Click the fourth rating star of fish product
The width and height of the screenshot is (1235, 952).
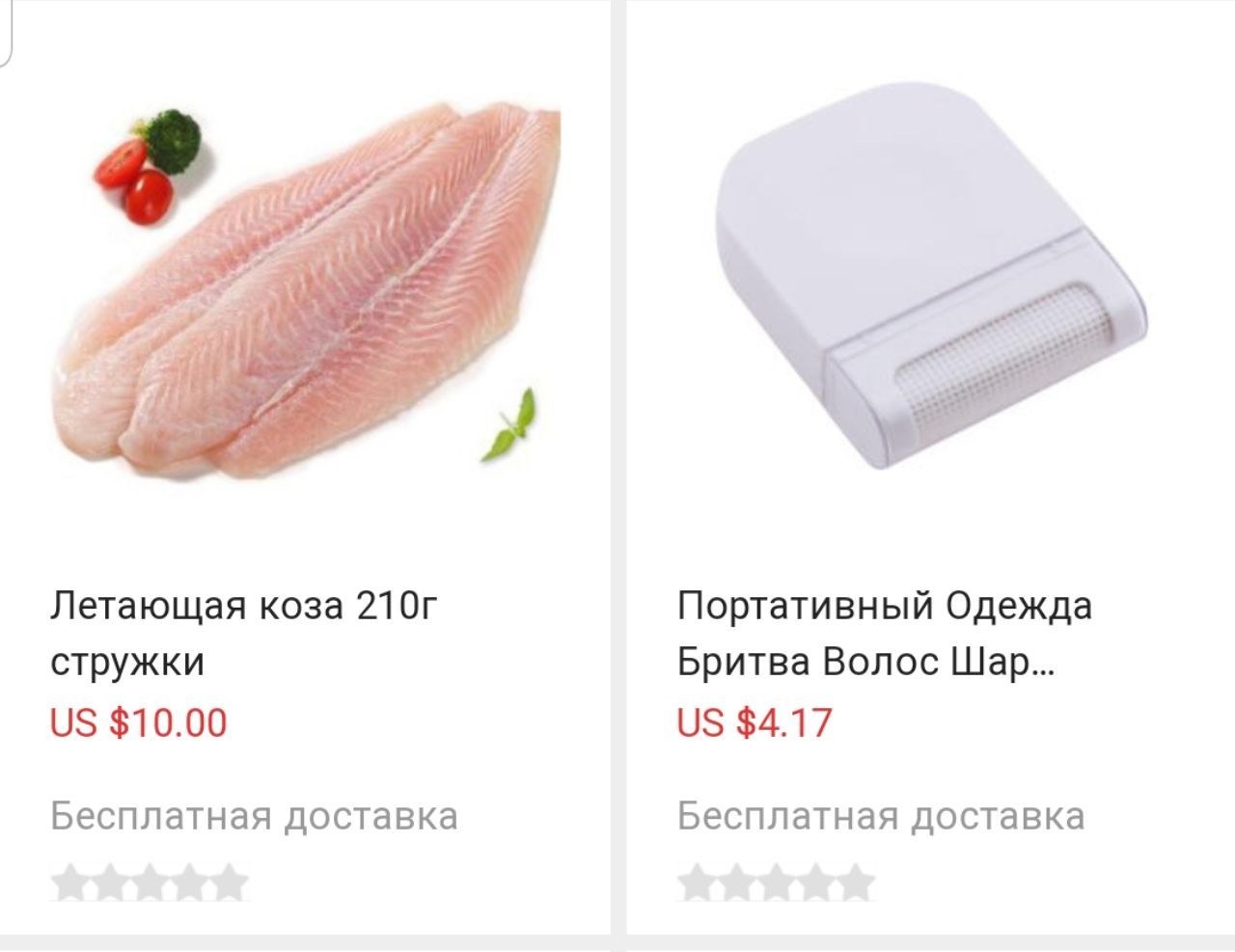point(190,884)
